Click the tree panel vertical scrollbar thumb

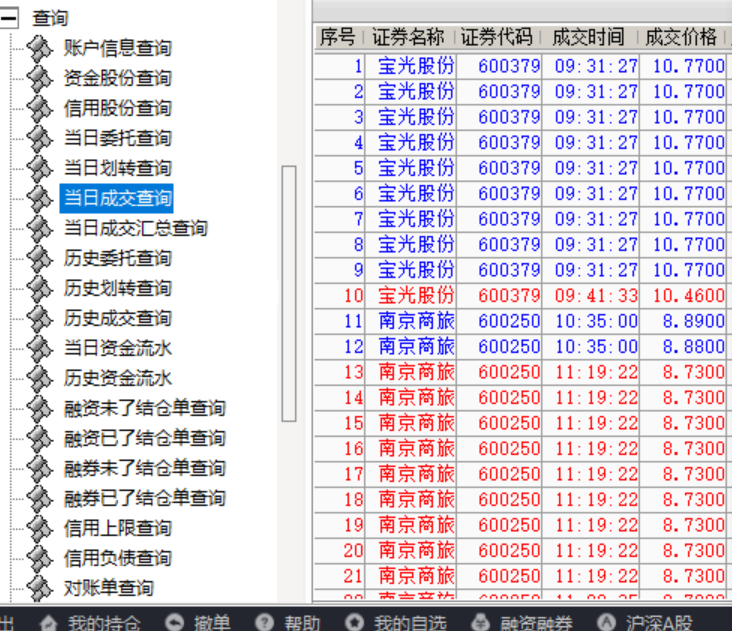289,294
